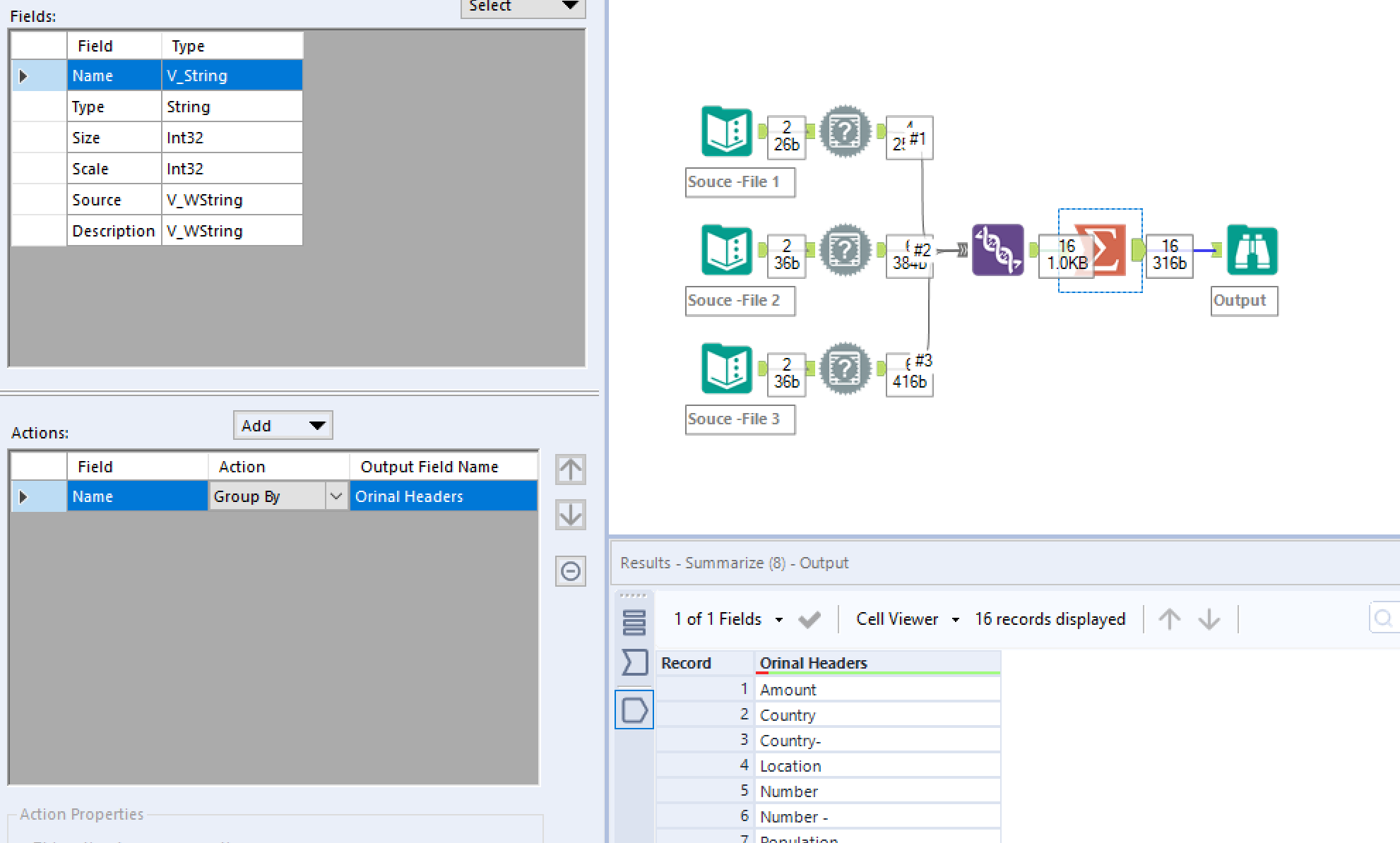Click the minus button to remove the action

click(x=571, y=571)
